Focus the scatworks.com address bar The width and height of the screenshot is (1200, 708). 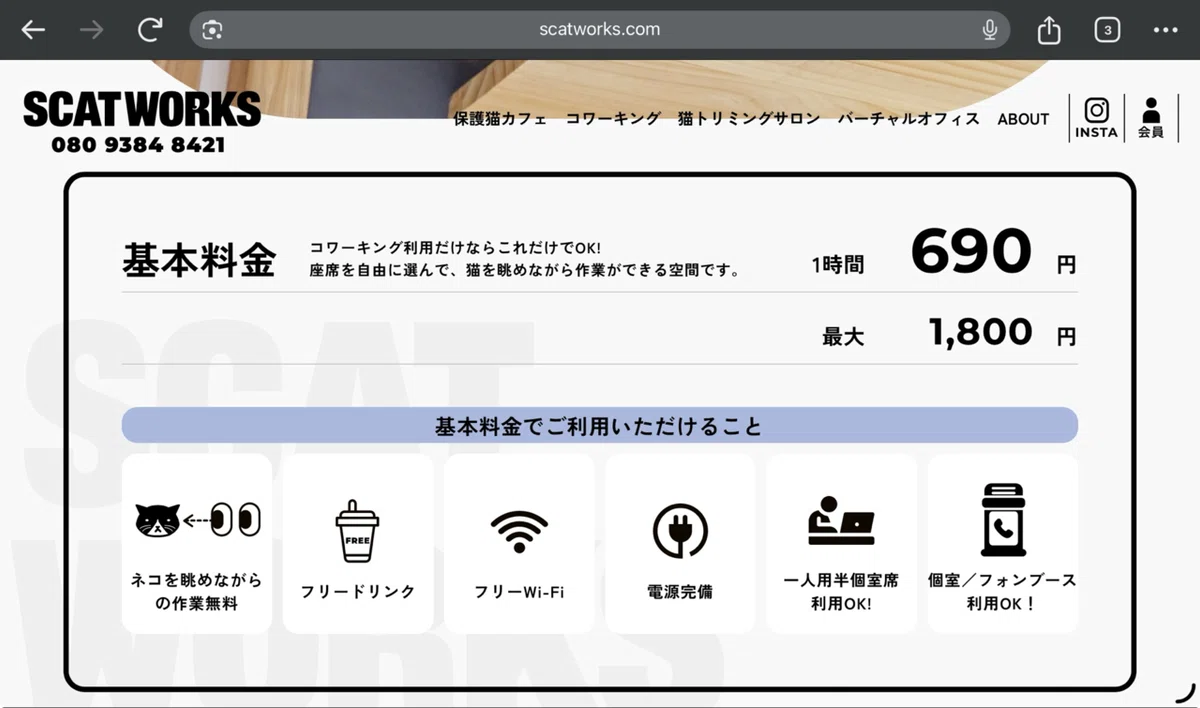pyautogui.click(x=600, y=30)
